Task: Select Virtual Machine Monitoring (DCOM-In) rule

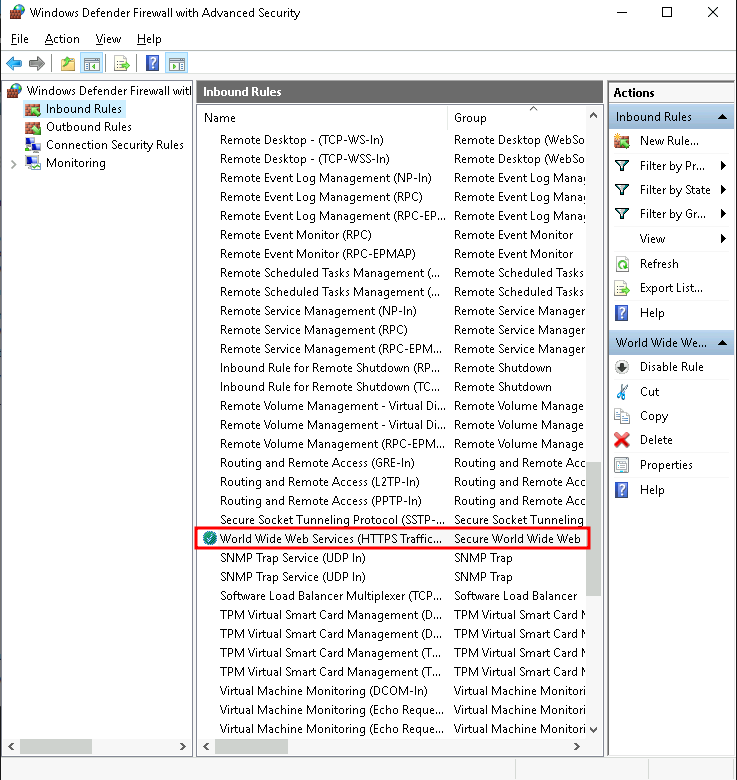Action: (x=392, y=691)
